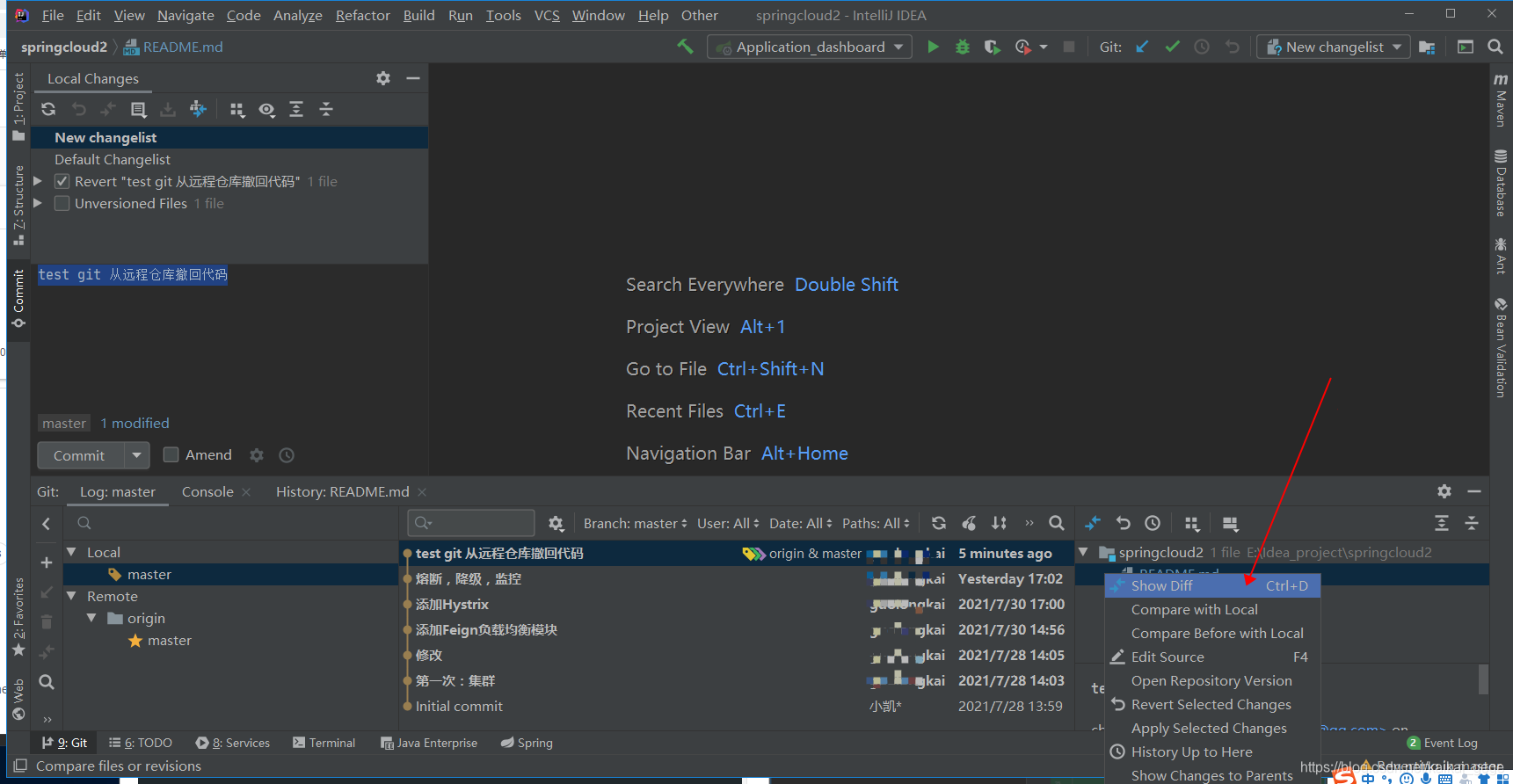Viewport: 1513px width, 784px height.
Task: Toggle the preview eye icon in Local Changes
Action: 266,109
